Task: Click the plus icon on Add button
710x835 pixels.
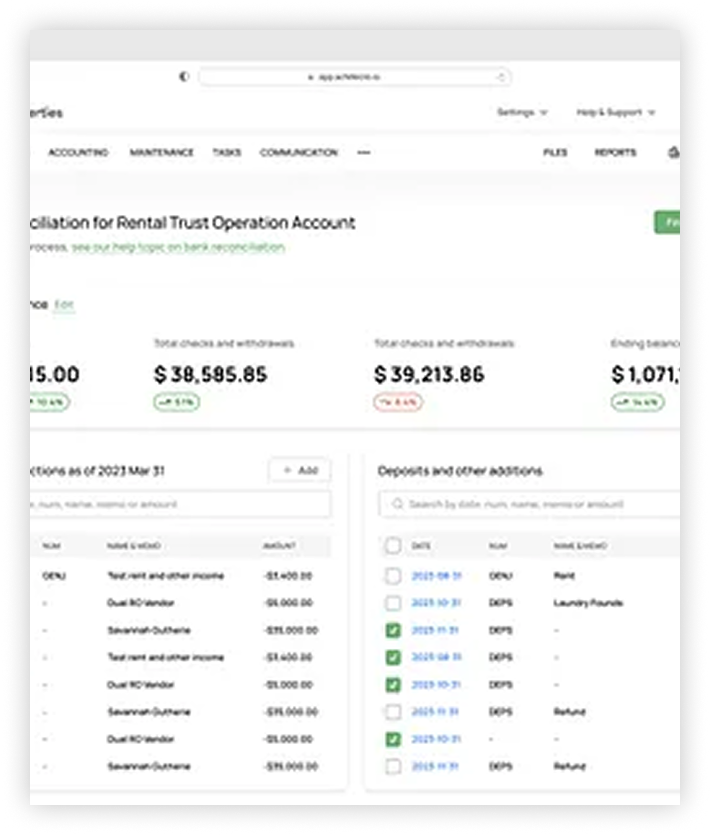Action: pyautogui.click(x=288, y=470)
